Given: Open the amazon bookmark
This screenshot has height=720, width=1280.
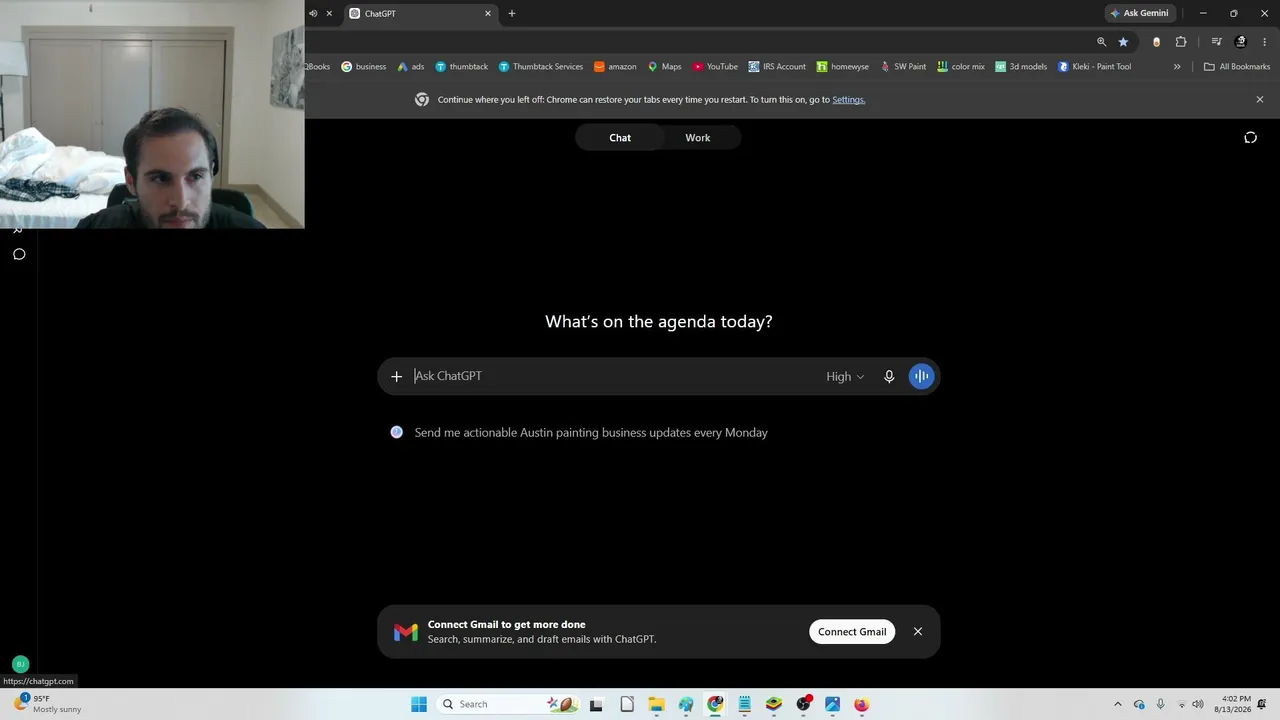Looking at the screenshot, I should tap(615, 67).
